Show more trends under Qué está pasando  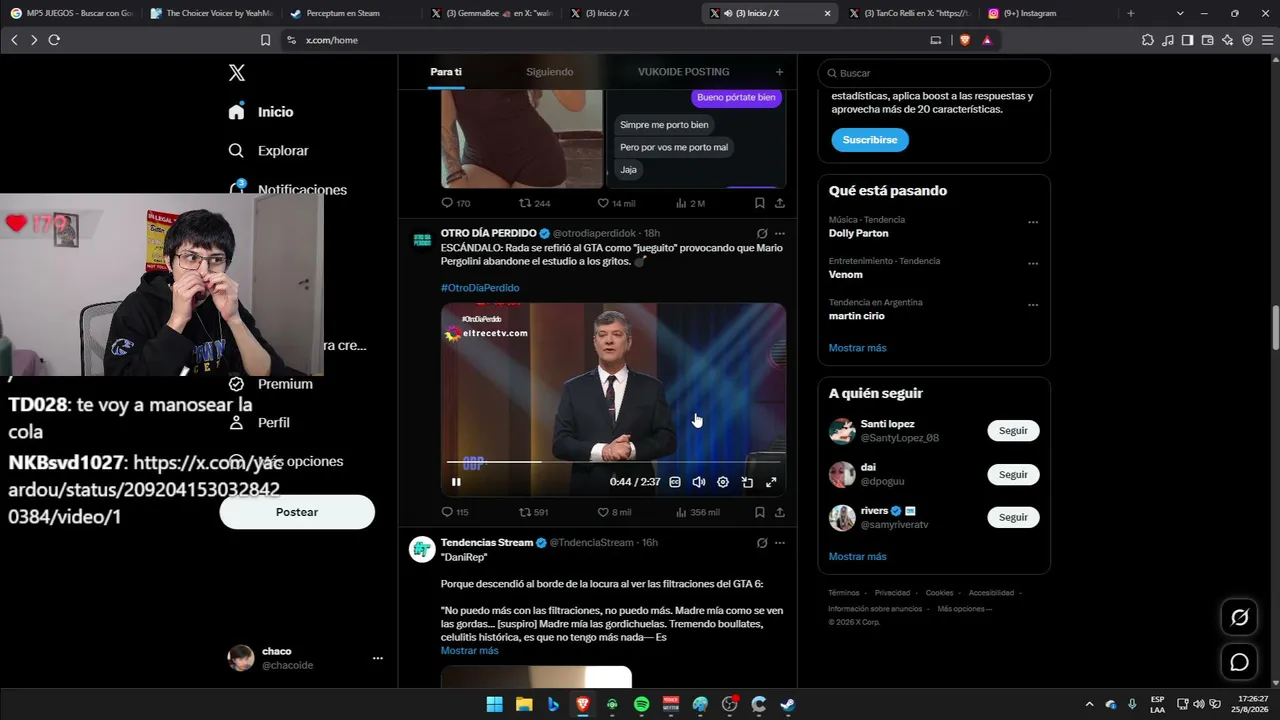(x=857, y=348)
